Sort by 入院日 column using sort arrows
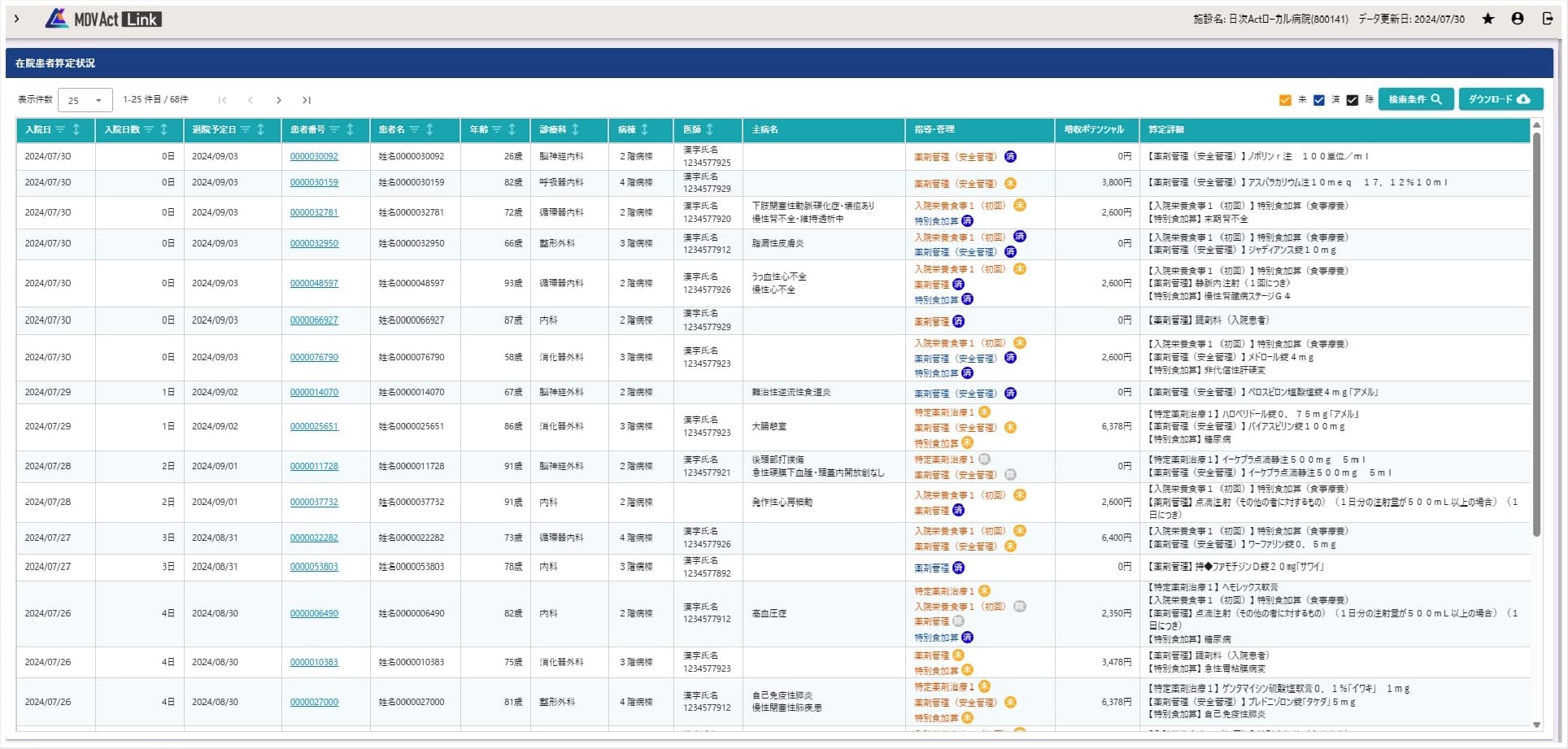Image resolution: width=1568 pixels, height=749 pixels. pyautogui.click(x=76, y=129)
